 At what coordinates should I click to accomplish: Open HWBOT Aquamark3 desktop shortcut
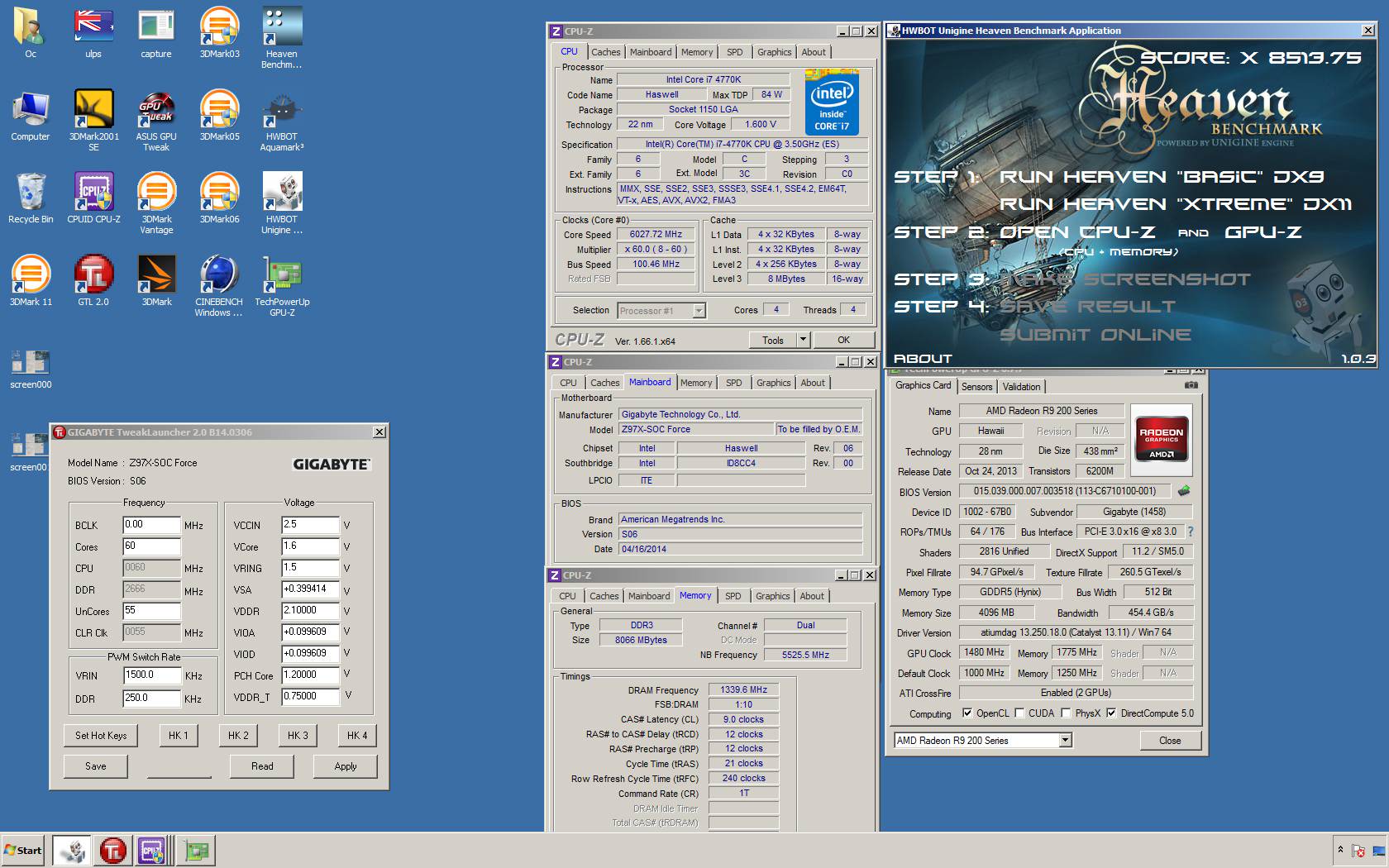tap(282, 121)
